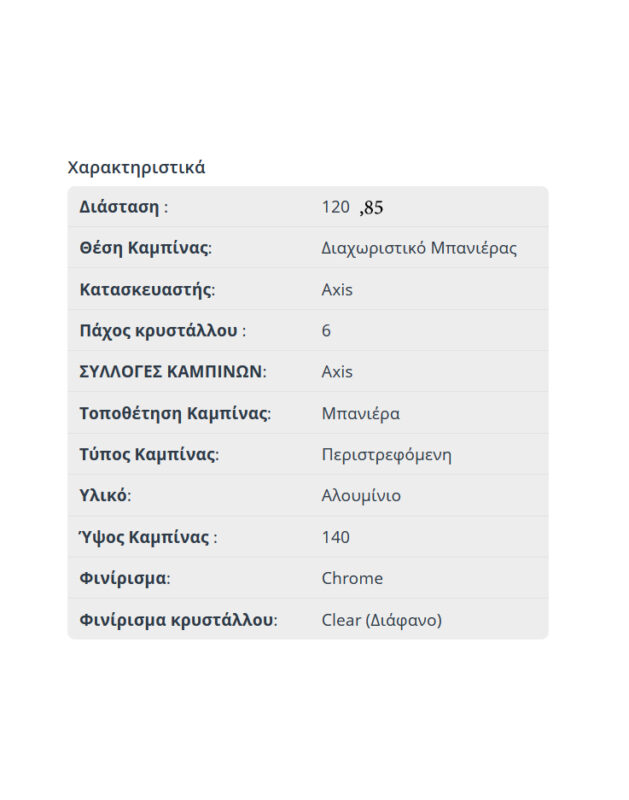The height and width of the screenshot is (800, 629).
Task: Click the Χαρακτηριστικά heading
Action: tap(136, 167)
